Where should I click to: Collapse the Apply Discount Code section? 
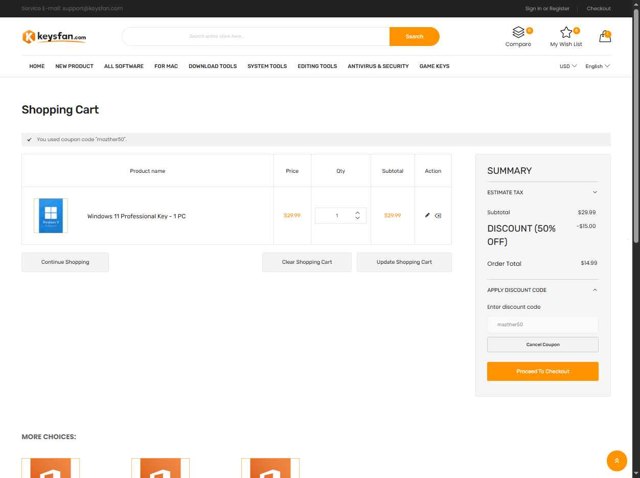click(542, 290)
